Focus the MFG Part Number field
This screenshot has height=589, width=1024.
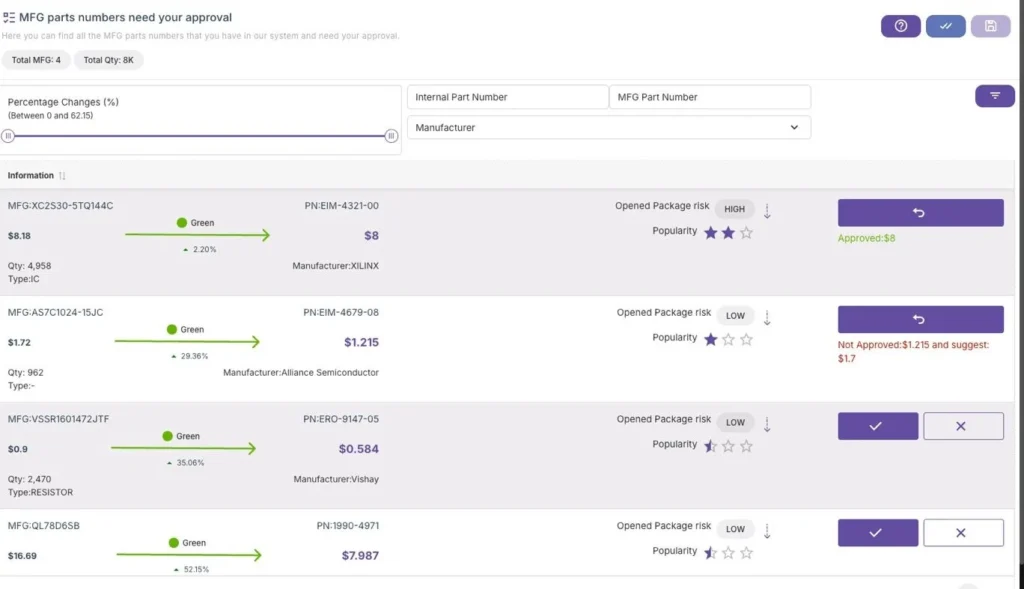pyautogui.click(x=709, y=97)
